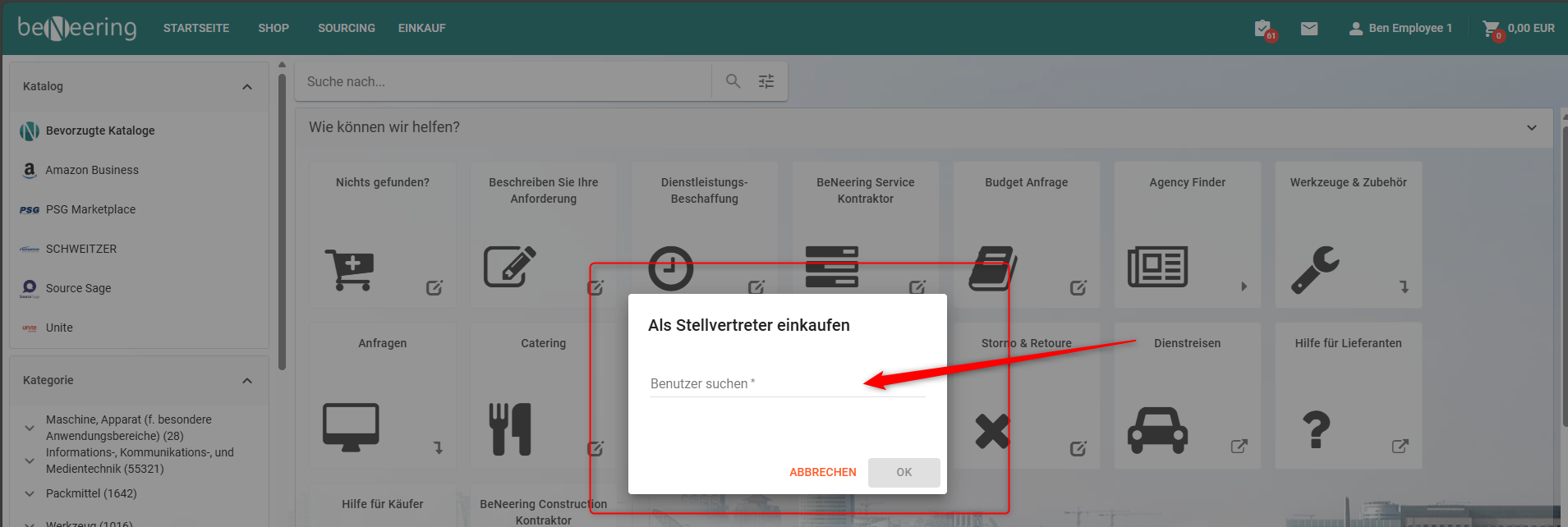Expand the Packmittel category
The width and height of the screenshot is (1568, 527).
(30, 493)
